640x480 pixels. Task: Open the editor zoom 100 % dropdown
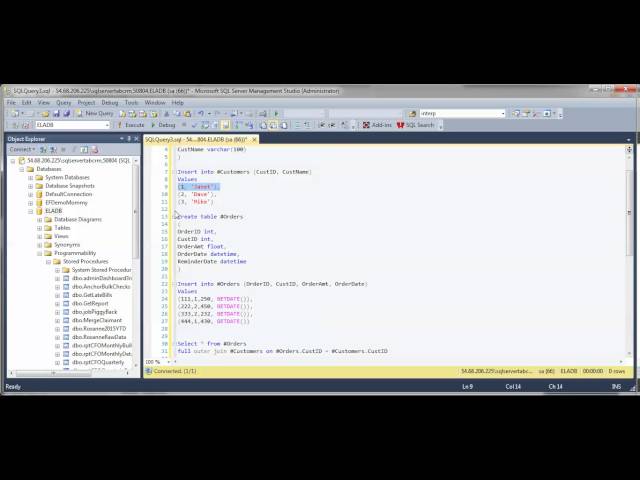(x=168, y=362)
